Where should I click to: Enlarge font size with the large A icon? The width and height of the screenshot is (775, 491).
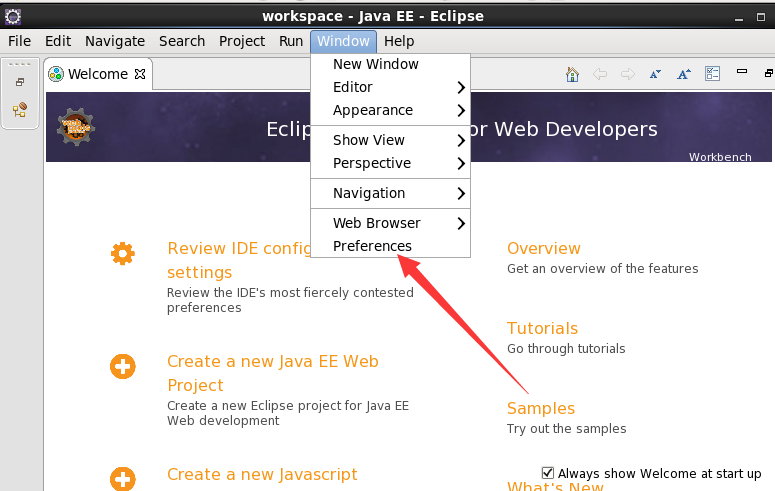684,74
